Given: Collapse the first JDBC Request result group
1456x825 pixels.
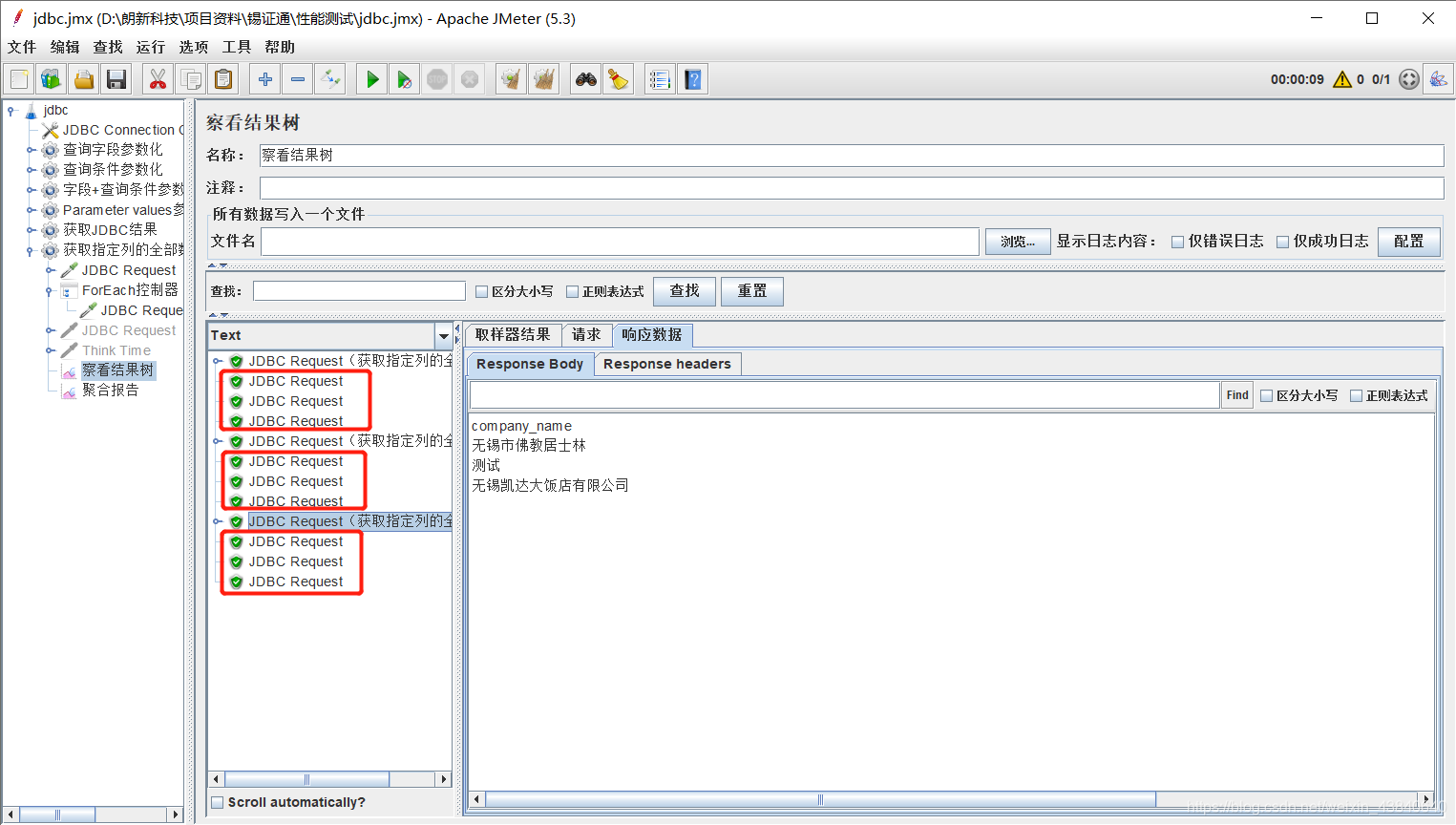Looking at the screenshot, I should pos(217,361).
